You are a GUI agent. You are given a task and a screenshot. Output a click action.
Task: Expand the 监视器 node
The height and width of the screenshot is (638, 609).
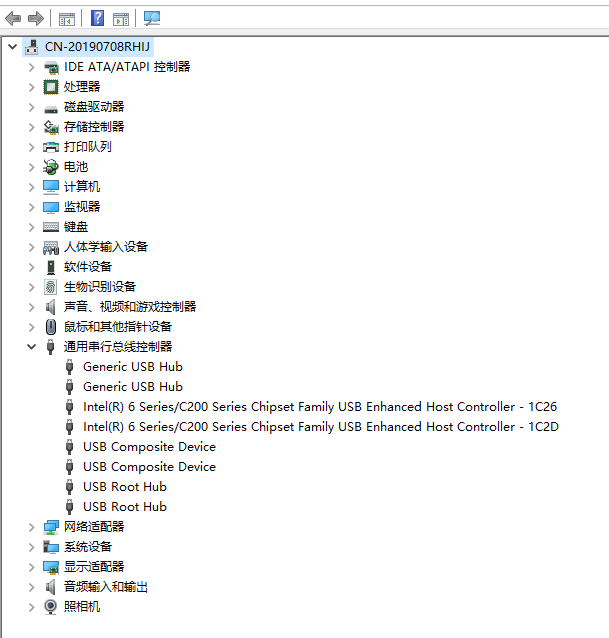click(x=32, y=207)
